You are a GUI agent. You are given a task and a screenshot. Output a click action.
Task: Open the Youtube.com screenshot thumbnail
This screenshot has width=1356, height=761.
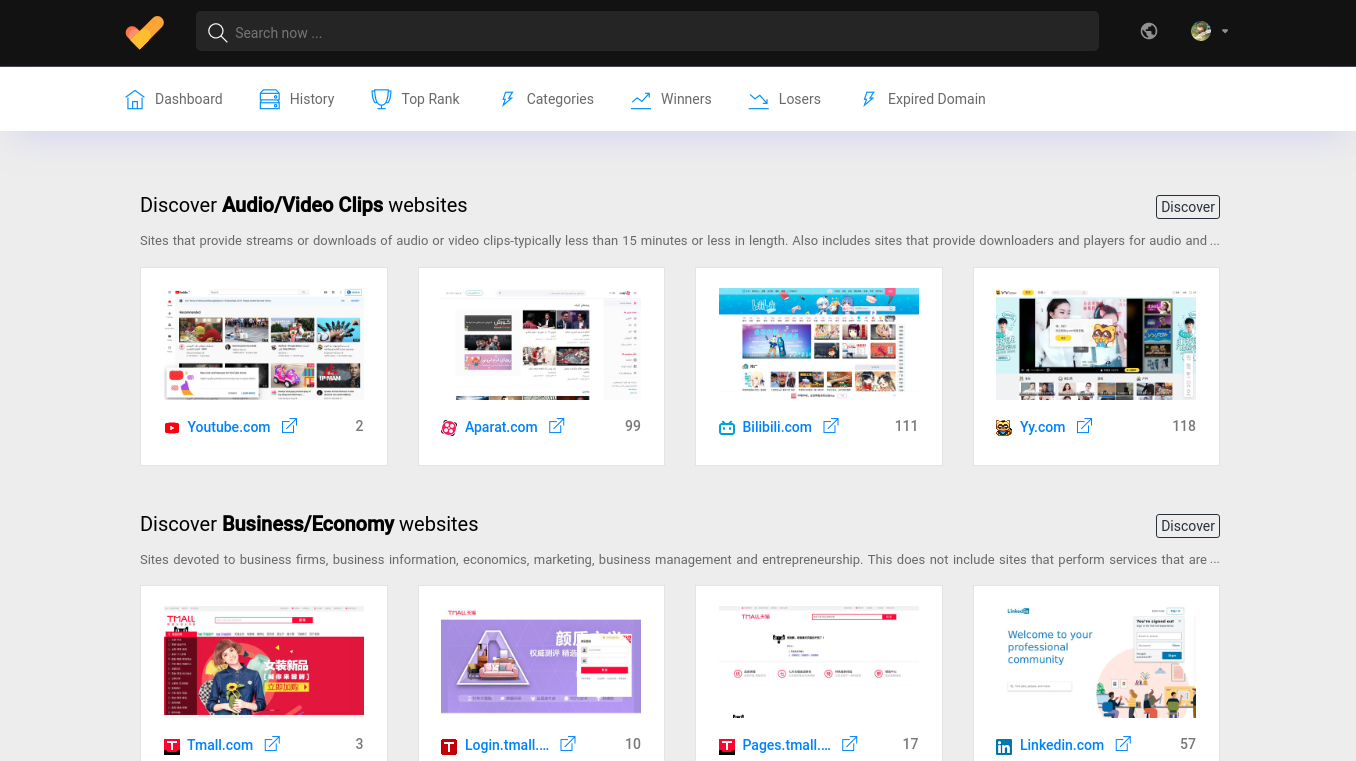tap(264, 343)
